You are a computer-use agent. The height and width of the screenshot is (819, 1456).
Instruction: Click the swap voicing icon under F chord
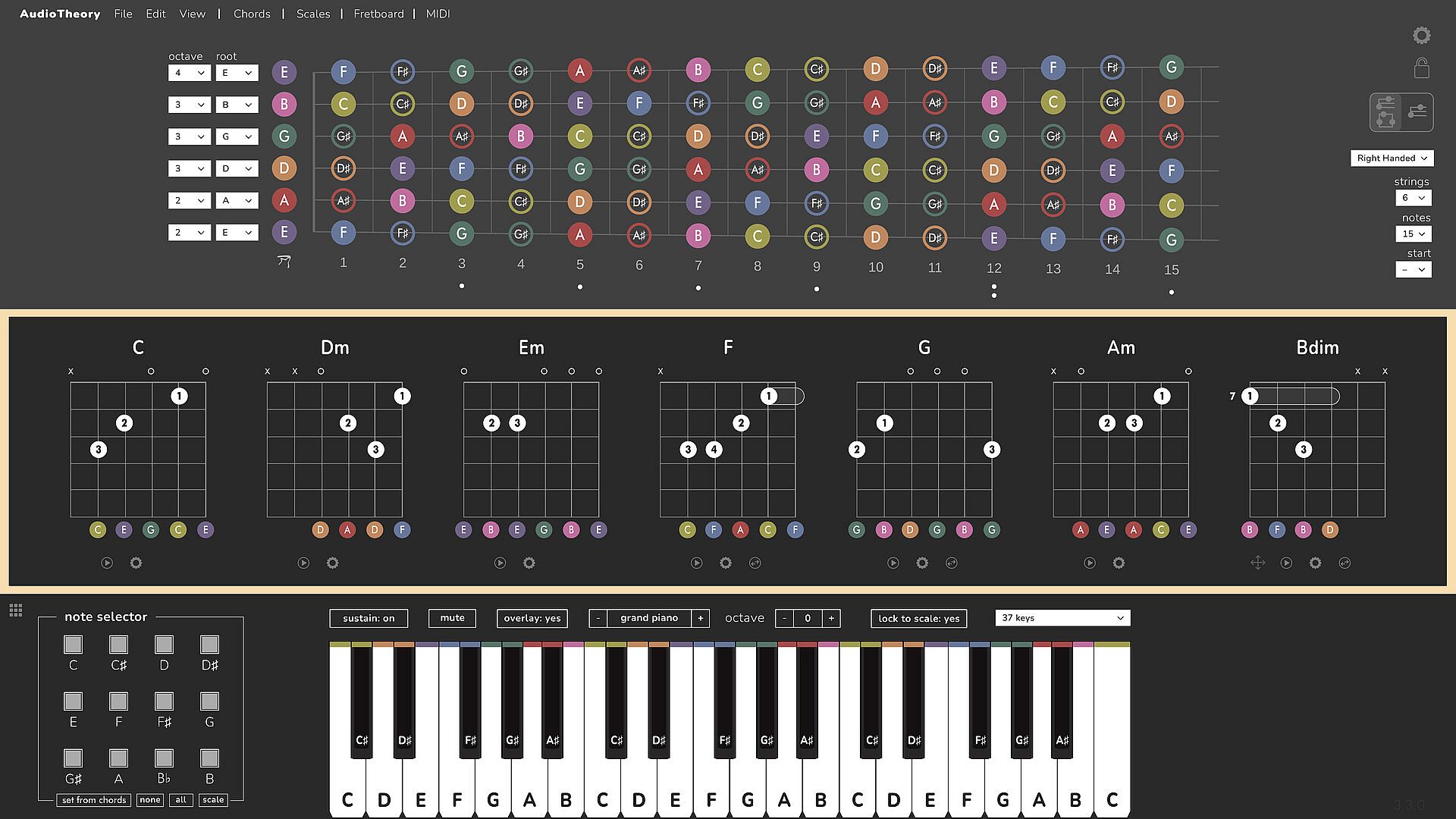[755, 563]
